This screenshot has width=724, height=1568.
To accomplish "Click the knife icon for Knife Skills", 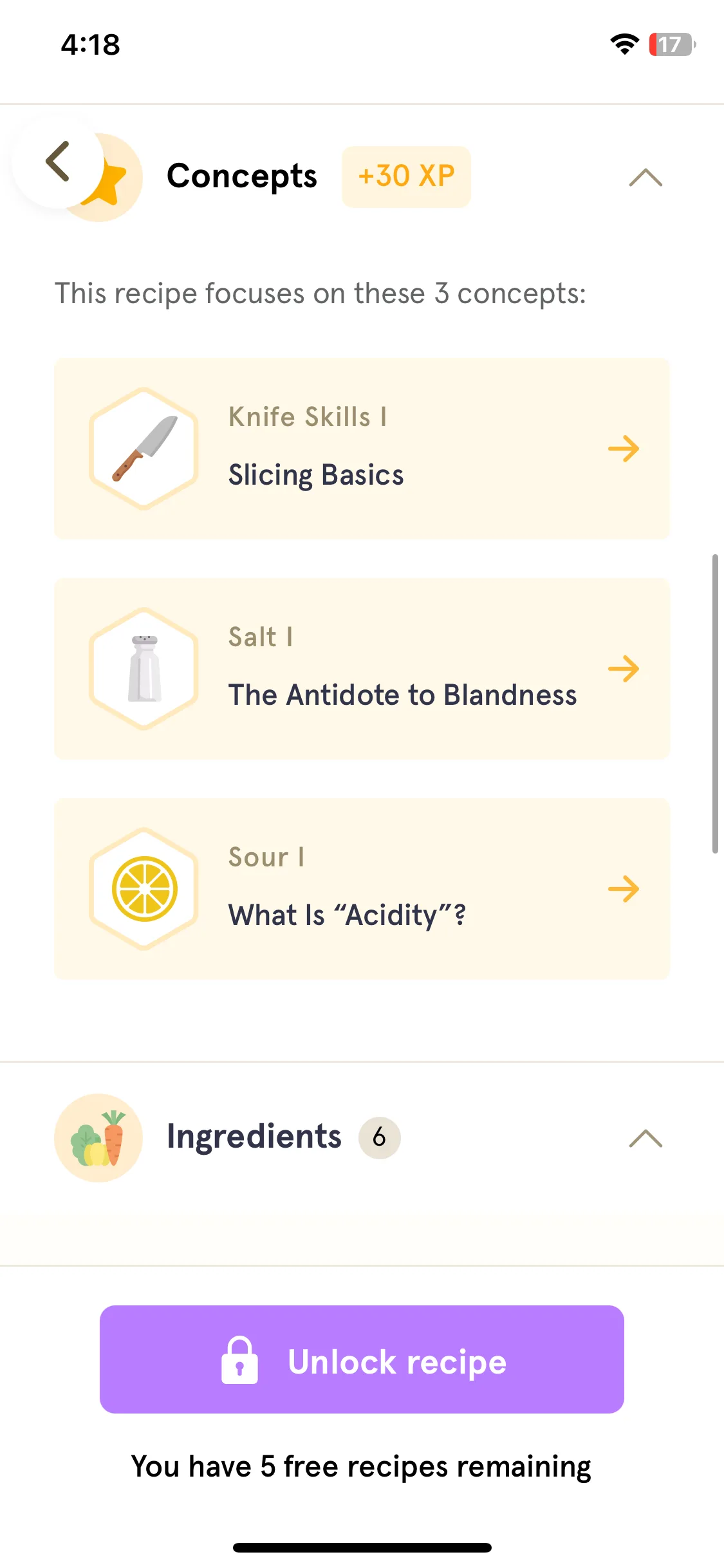I will click(144, 449).
